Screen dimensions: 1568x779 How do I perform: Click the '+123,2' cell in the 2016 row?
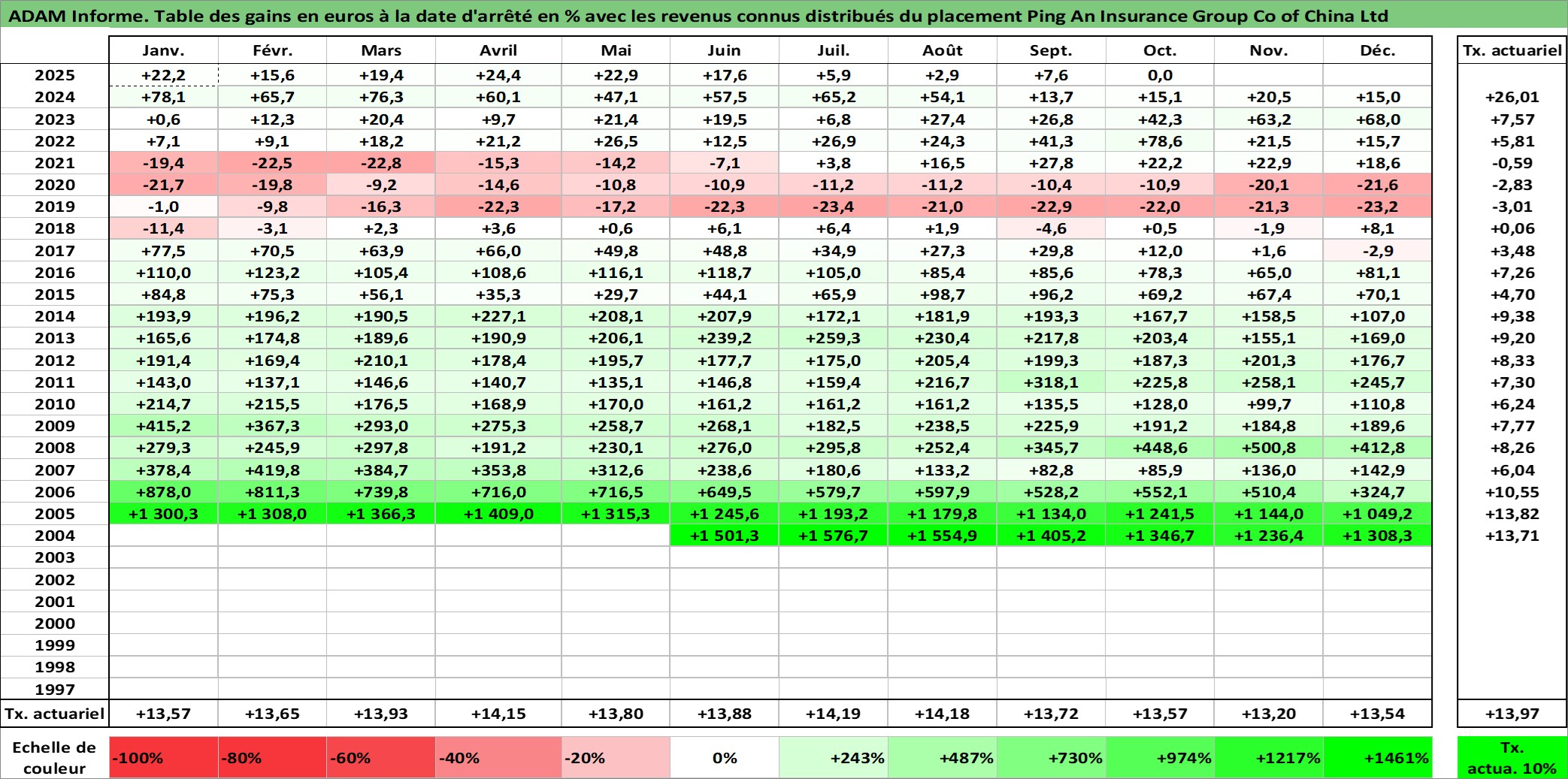coord(272,273)
